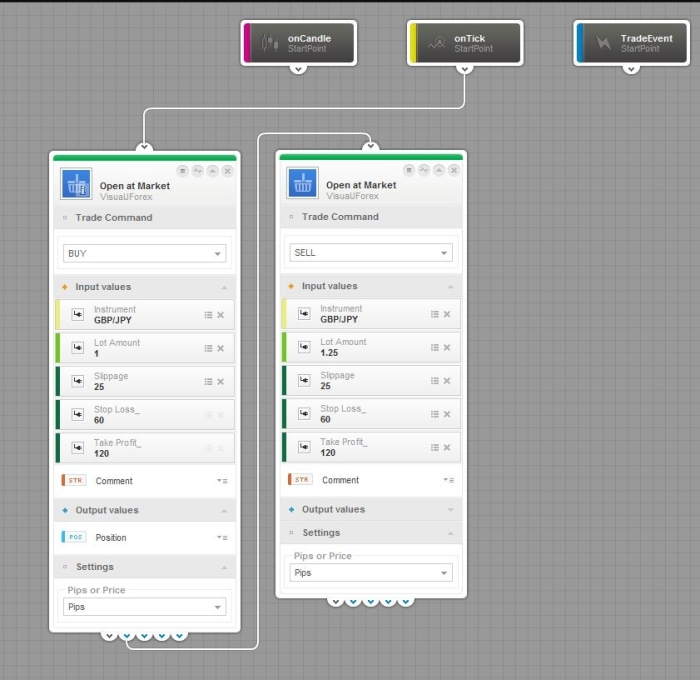Select the TradeEvent StartPoint block
Screen dimensions: 700x680
pos(631,43)
